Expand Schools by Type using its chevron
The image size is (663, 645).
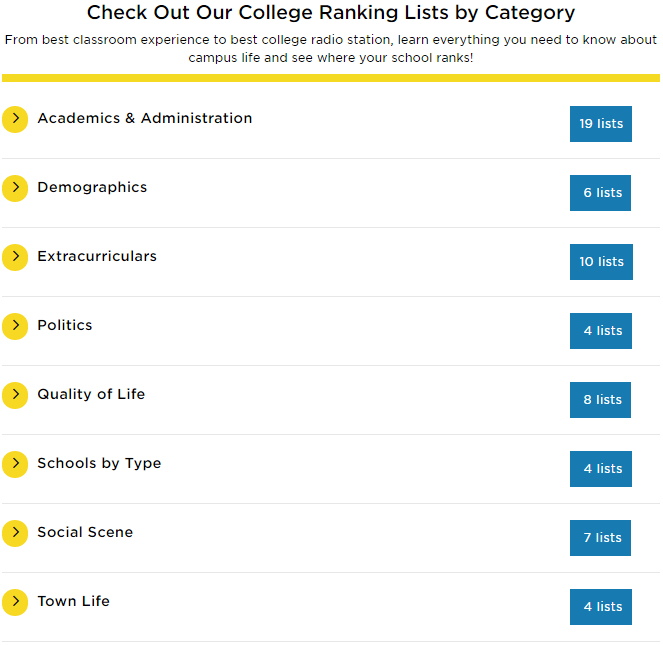[x=15, y=464]
